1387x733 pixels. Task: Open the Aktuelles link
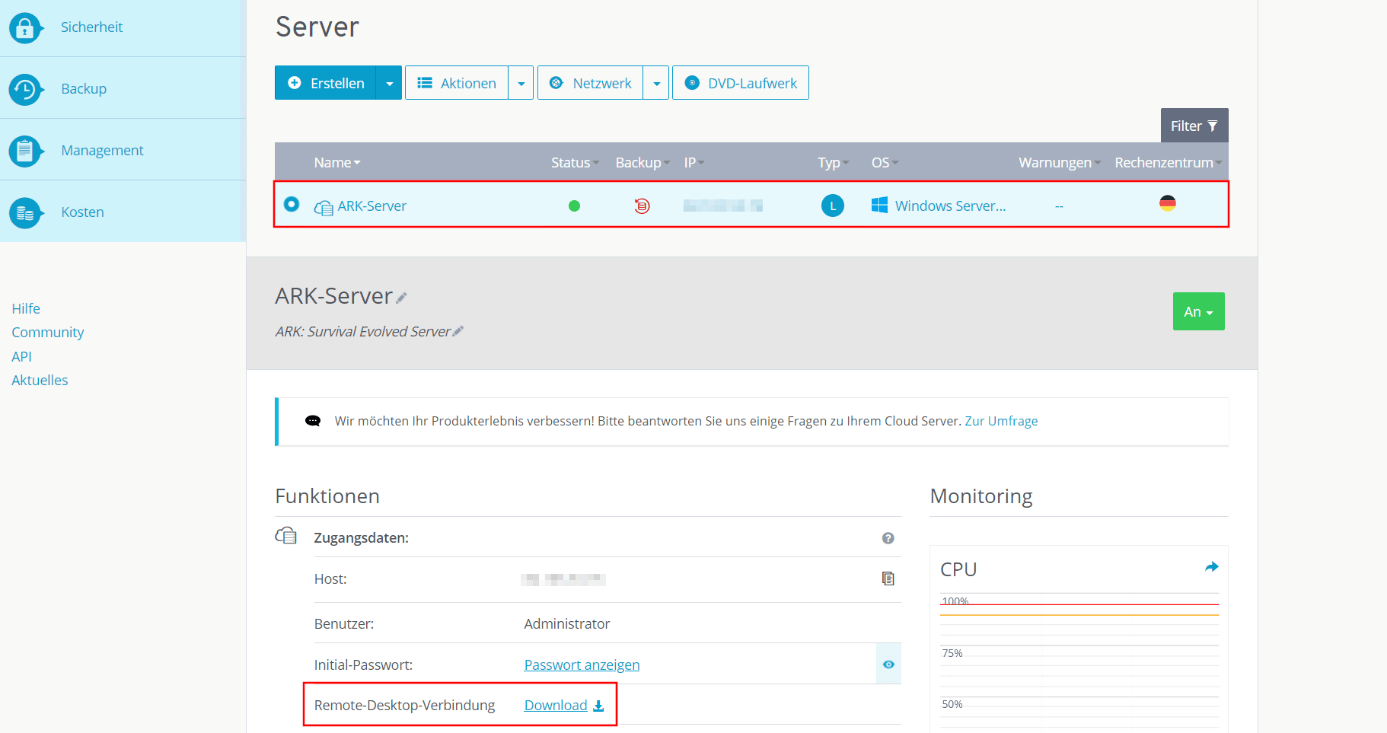(40, 380)
